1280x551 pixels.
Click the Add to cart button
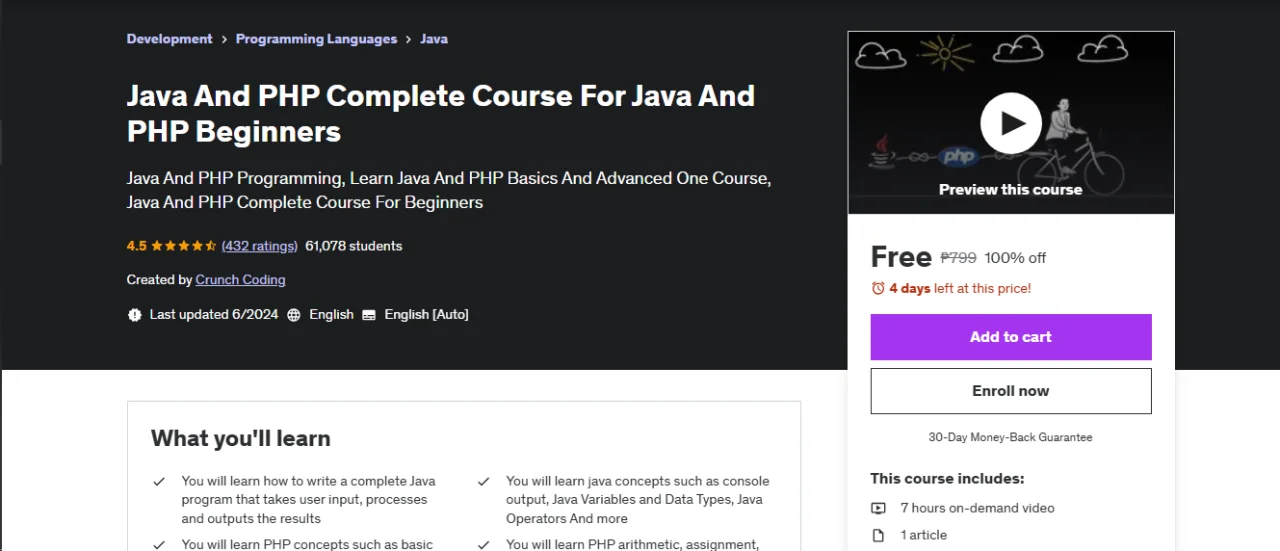(1011, 337)
